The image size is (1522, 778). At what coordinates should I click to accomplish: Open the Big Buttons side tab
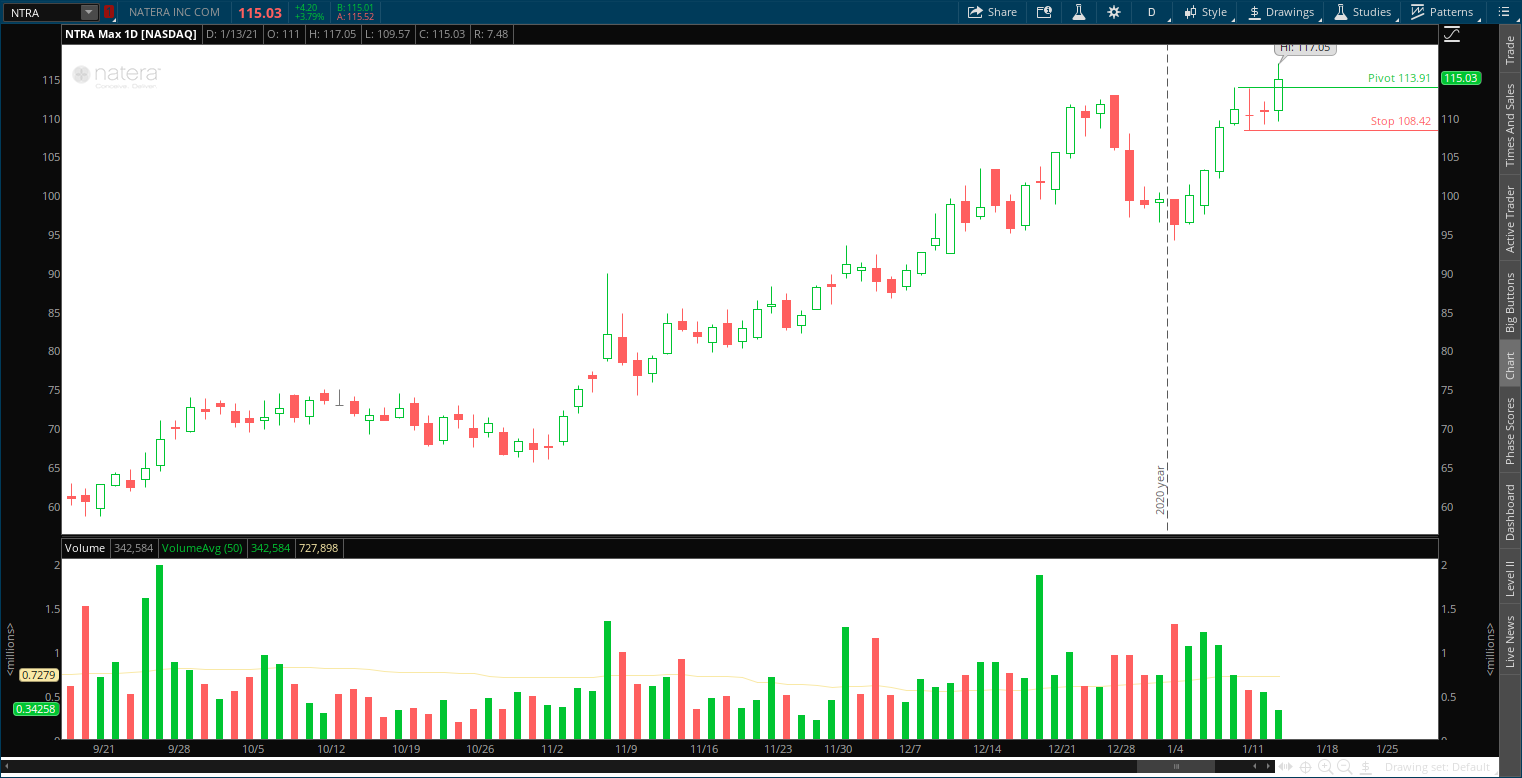1510,302
